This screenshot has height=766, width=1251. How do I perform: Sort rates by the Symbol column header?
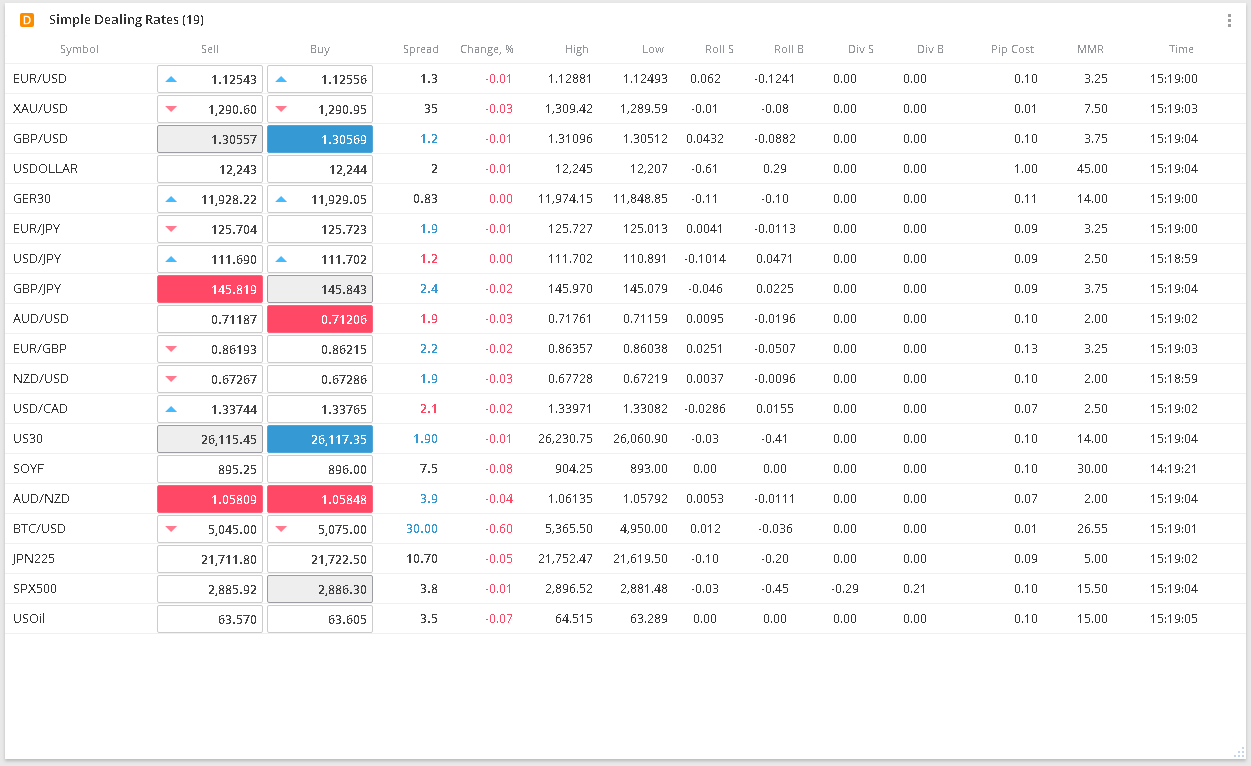click(79, 48)
